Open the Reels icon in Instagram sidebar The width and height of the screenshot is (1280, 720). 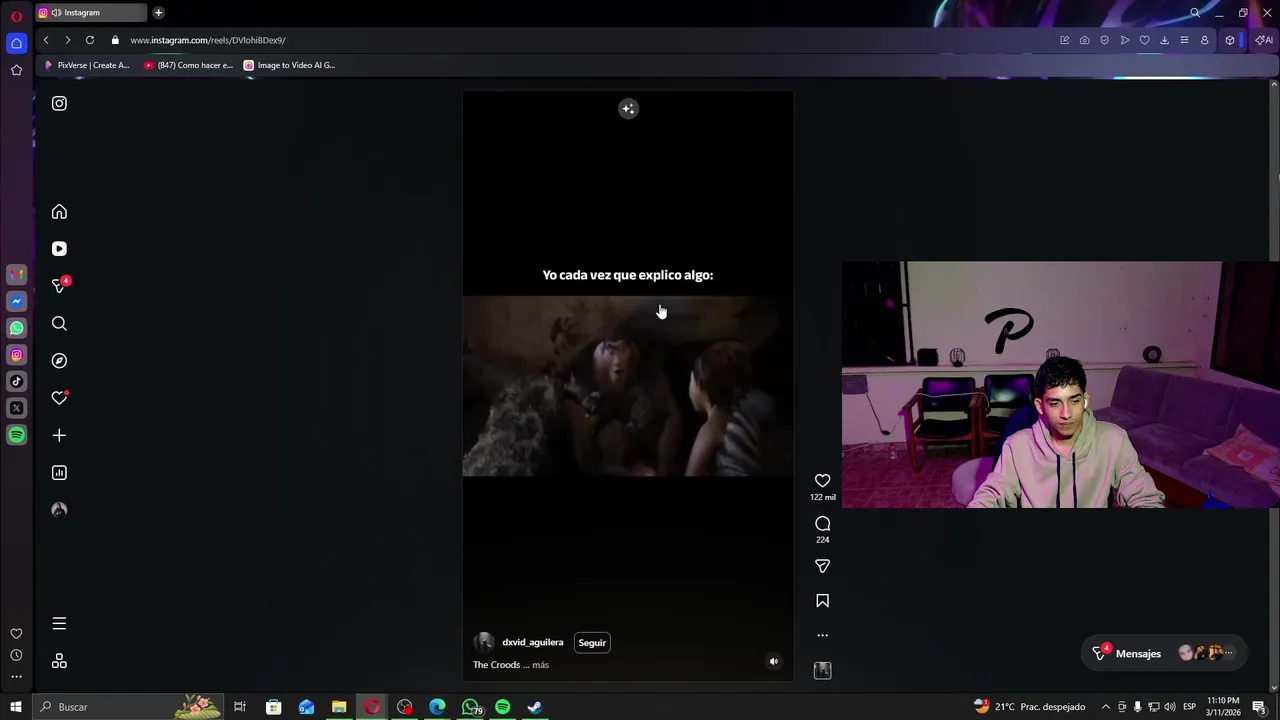pyautogui.click(x=59, y=249)
